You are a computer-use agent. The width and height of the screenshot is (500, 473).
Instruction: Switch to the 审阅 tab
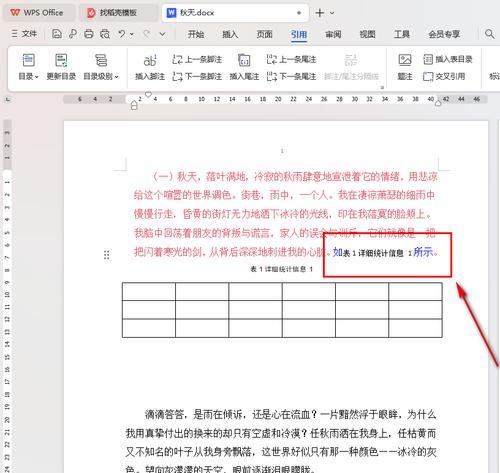[333, 34]
